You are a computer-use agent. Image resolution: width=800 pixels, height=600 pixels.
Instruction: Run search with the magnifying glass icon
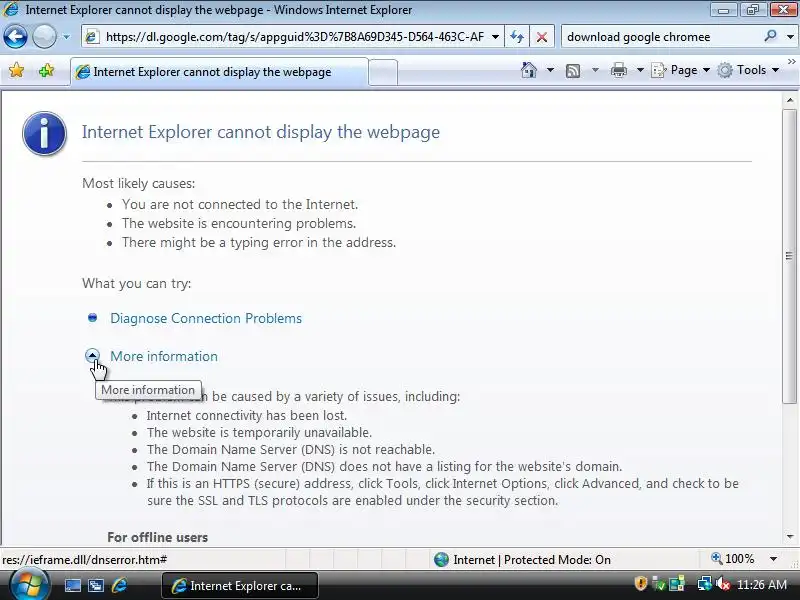tap(770, 36)
